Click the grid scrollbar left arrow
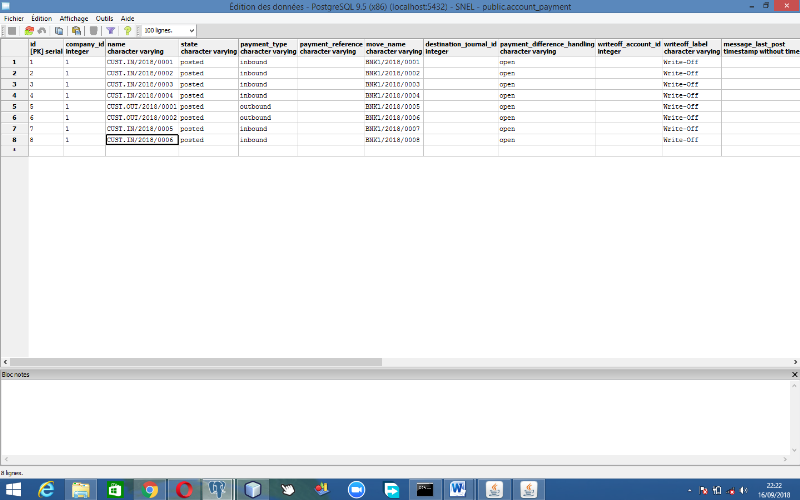Image resolution: width=800 pixels, height=500 pixels. [5, 362]
